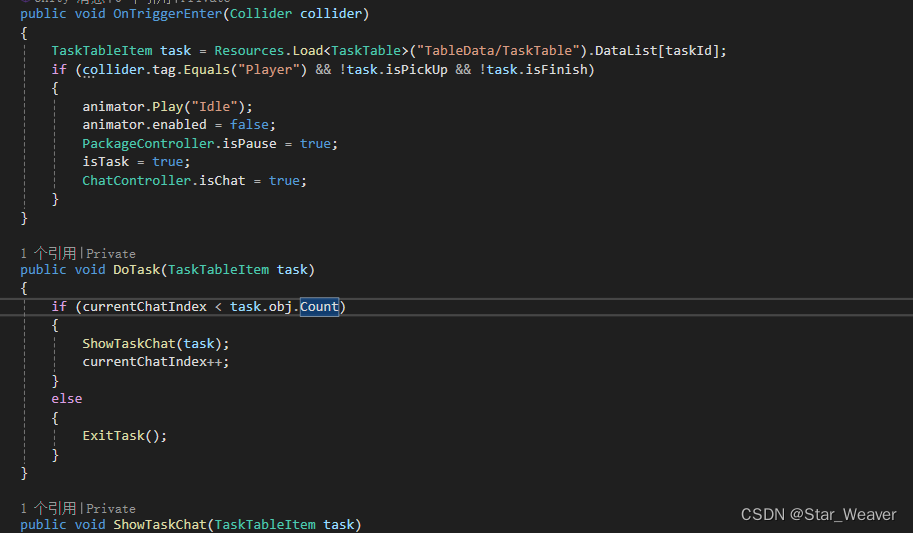This screenshot has height=533, width=913.
Task: Click the PackageController class name
Action: click(148, 143)
